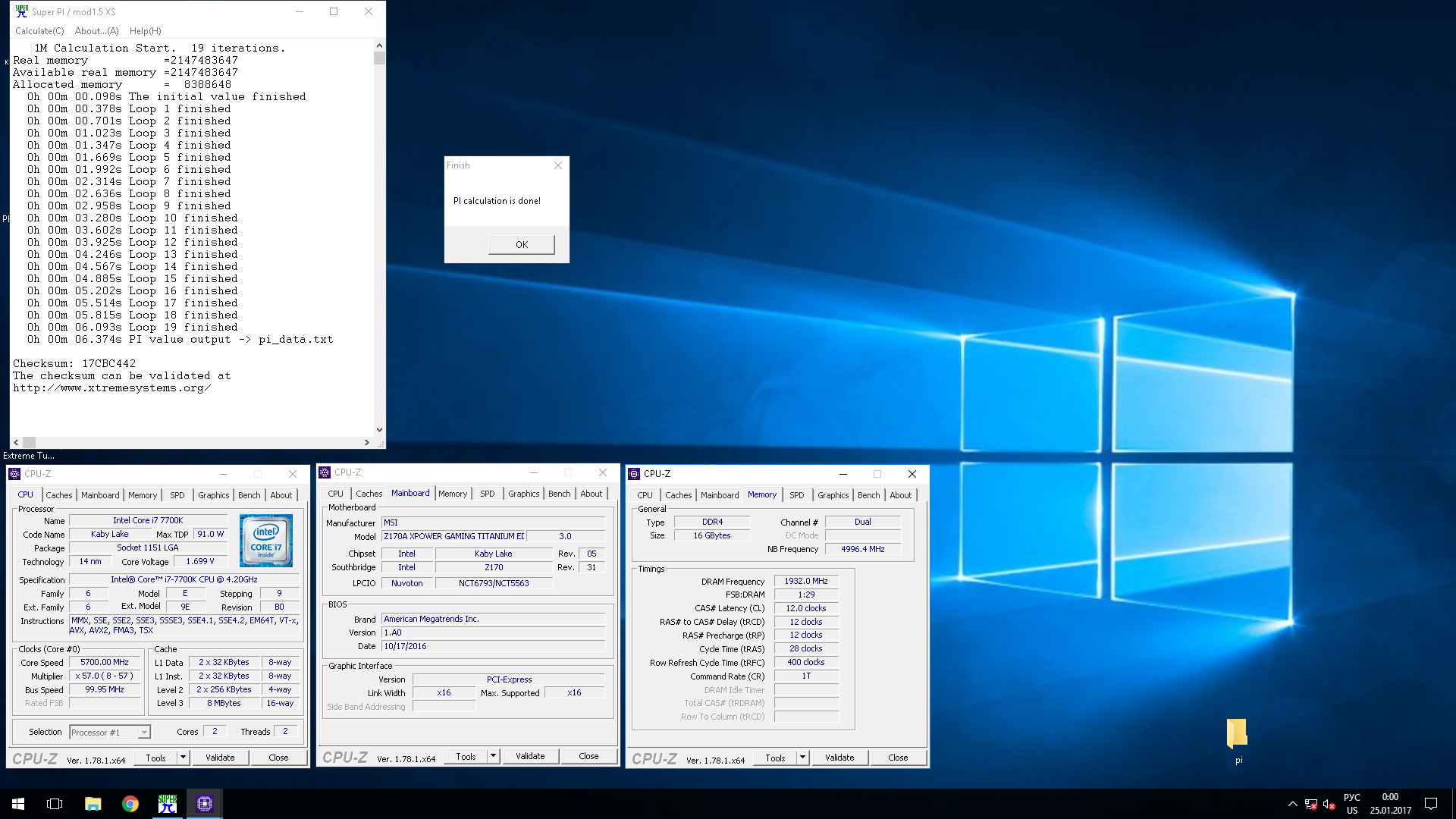
Task: Open the Calculate(C) menu in Super PI
Action: 39,31
